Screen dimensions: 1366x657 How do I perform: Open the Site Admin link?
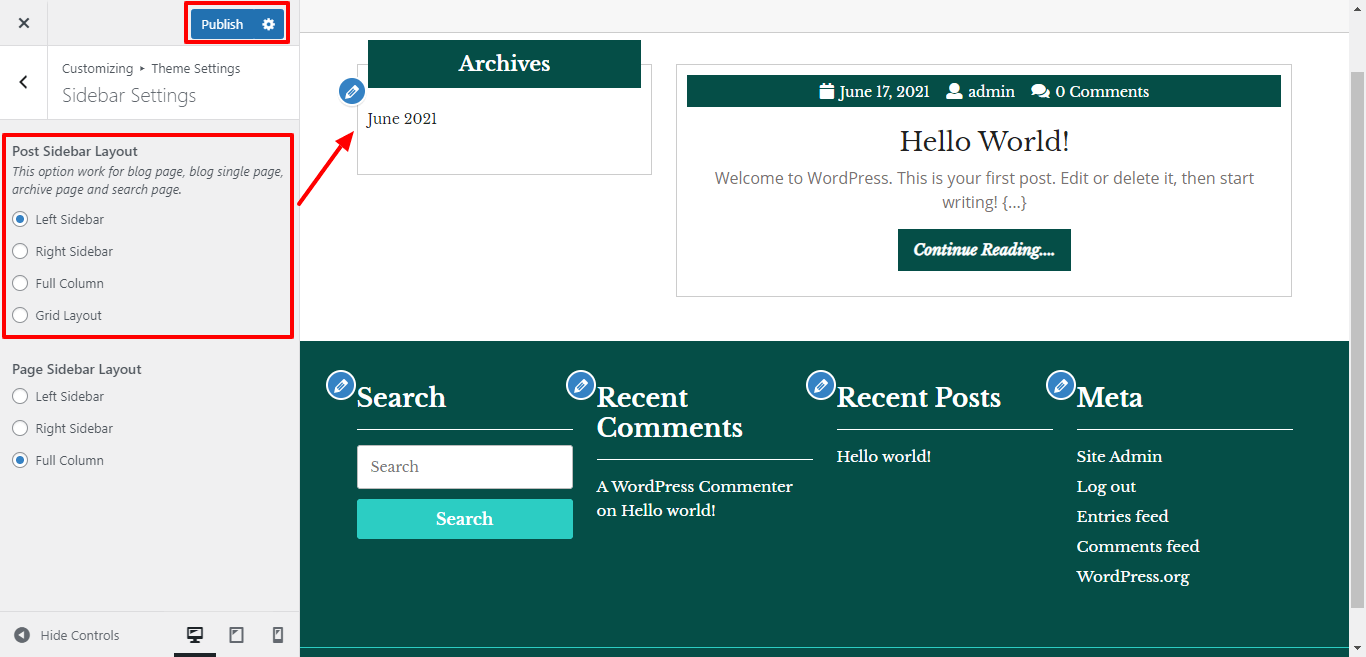1119,457
